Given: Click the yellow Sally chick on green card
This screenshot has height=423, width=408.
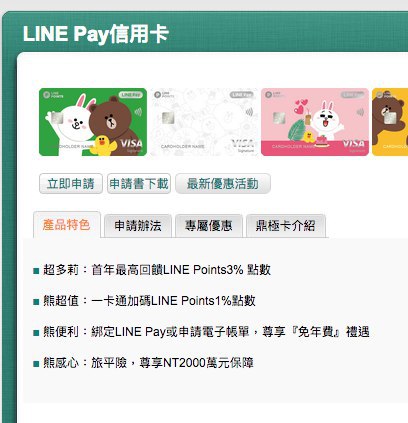Looking at the screenshot, I should pyautogui.click(x=103, y=145).
